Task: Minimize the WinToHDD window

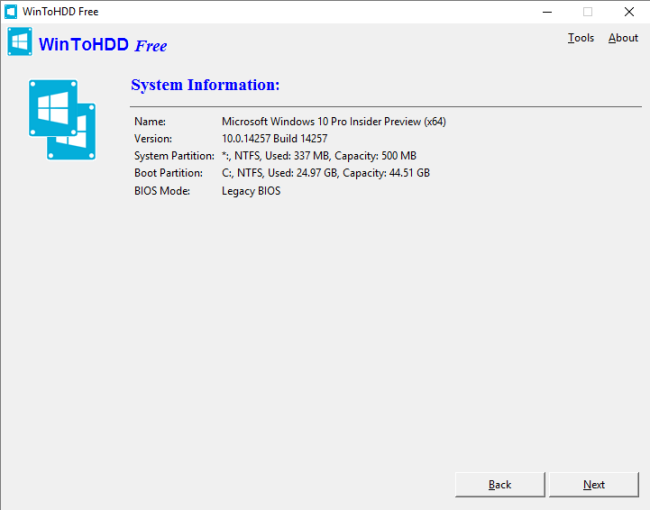Action: (x=547, y=12)
